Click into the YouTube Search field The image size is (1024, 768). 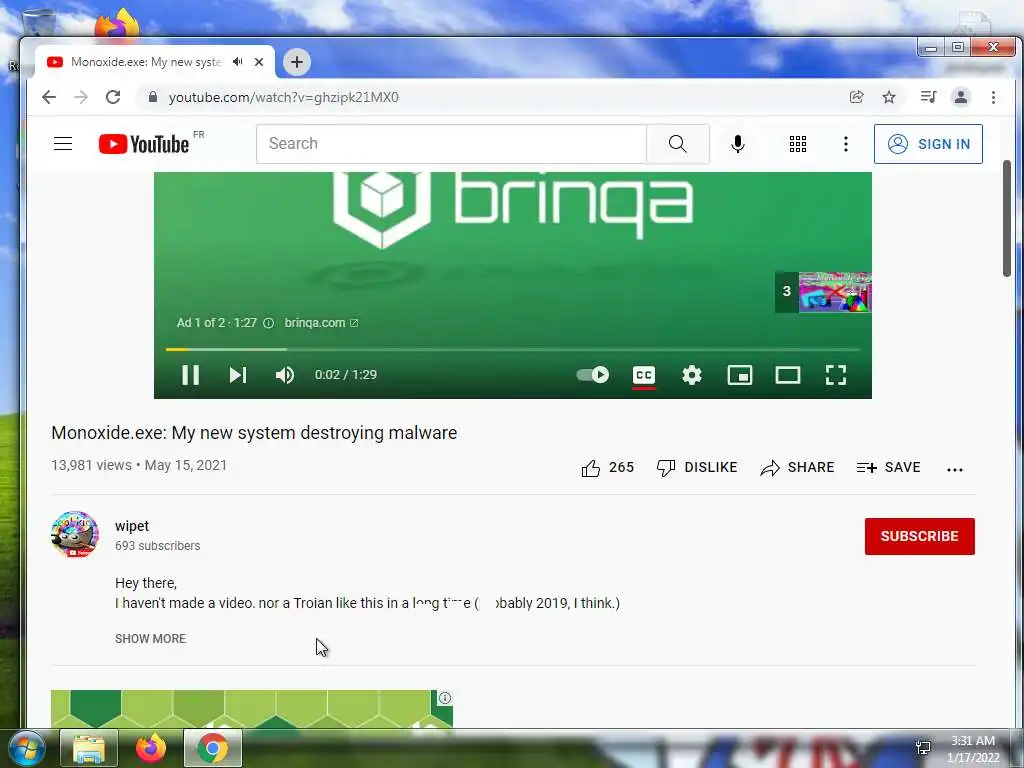(451, 144)
